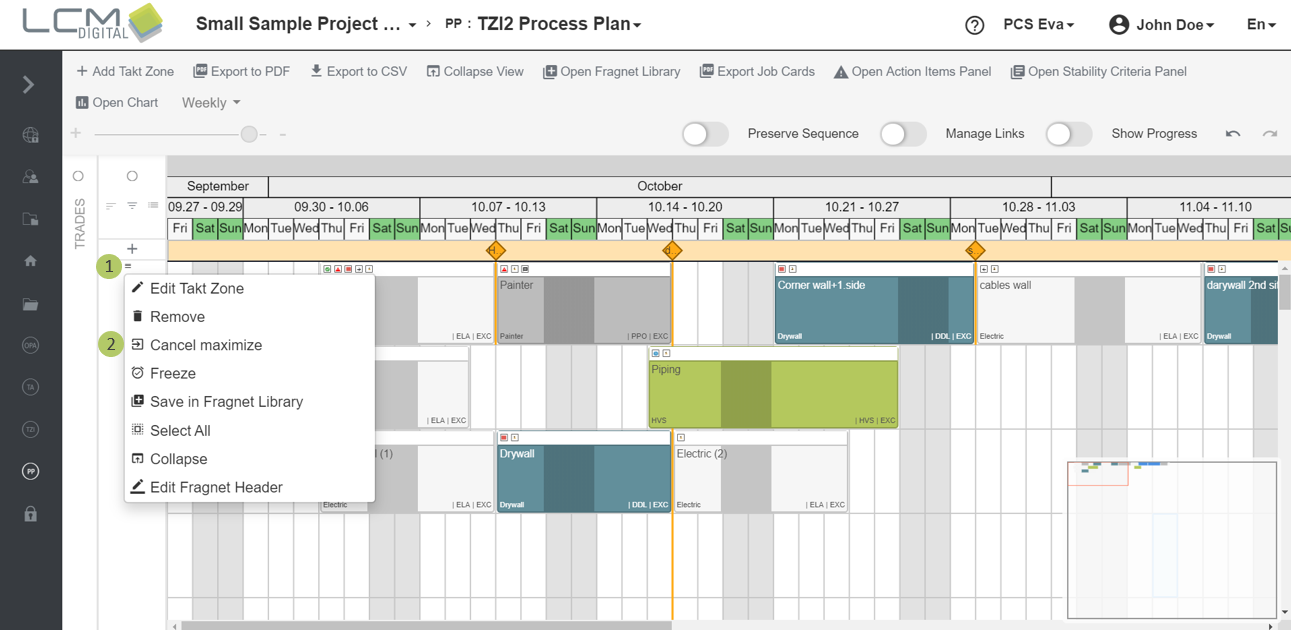Turn on the Manage Links toggle
Screen dimensions: 1291x630
coord(902,134)
